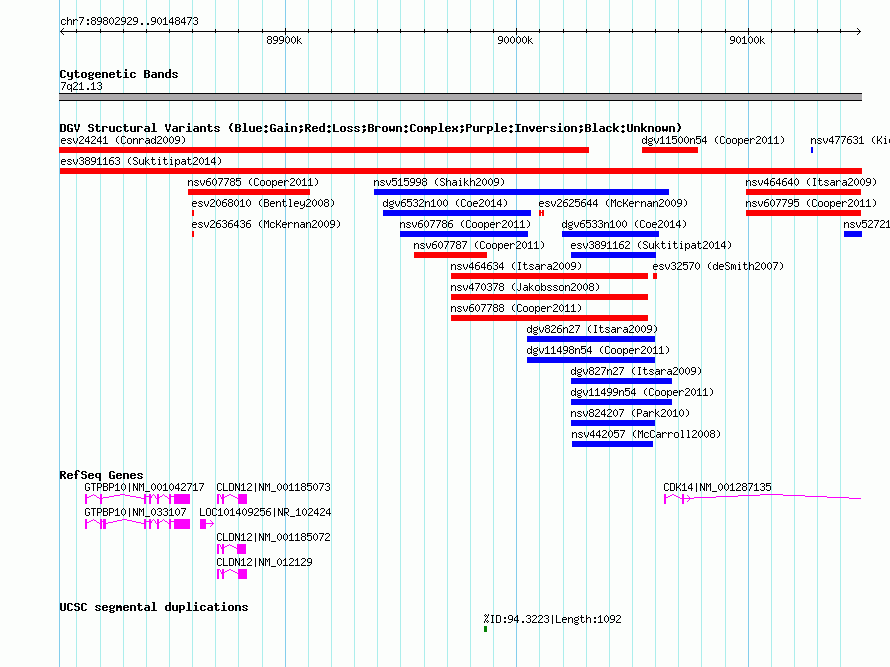This screenshot has width=890, height=667.
Task: Select the %ID:94.3223|Length:1092 label
Action: pyautogui.click(x=552, y=619)
